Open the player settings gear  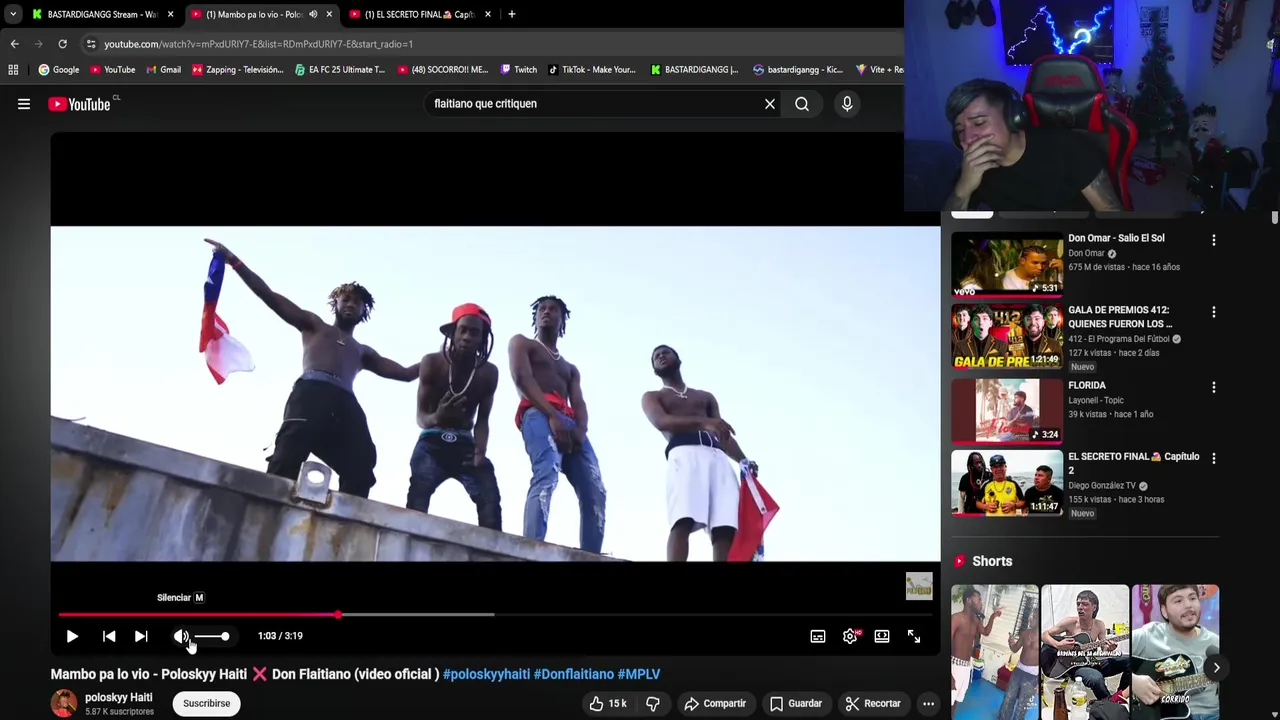click(850, 636)
